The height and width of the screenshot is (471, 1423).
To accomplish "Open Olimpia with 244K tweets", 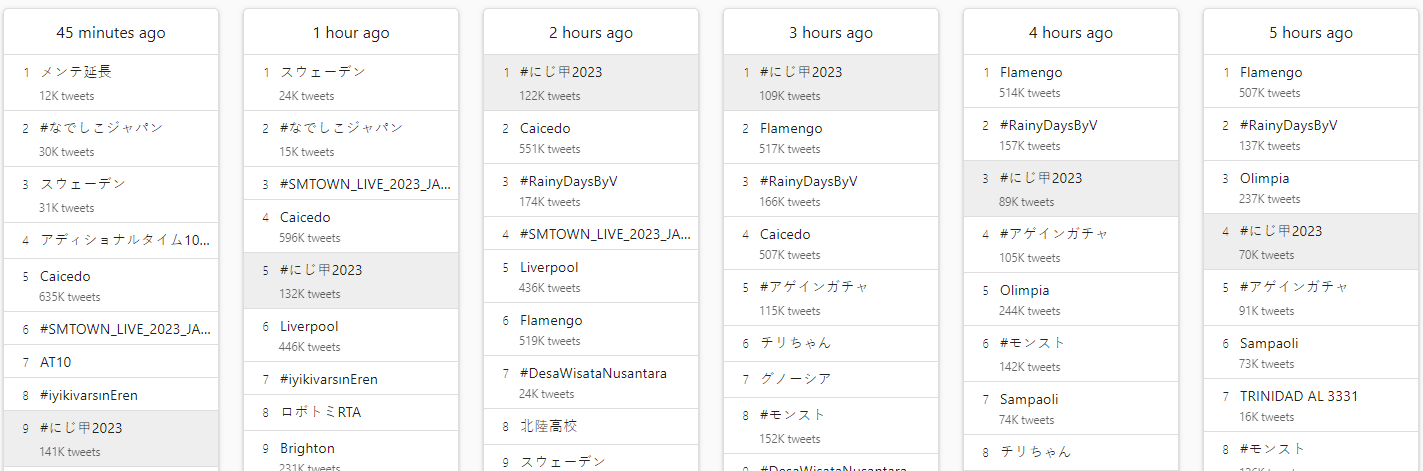I will click(1025, 290).
